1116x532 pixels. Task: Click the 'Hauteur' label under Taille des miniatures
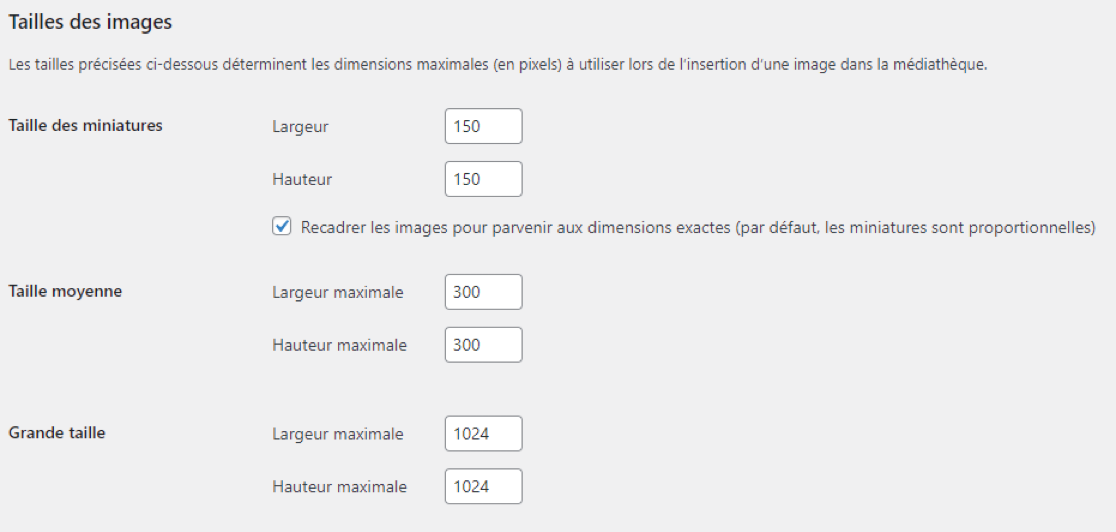302,180
